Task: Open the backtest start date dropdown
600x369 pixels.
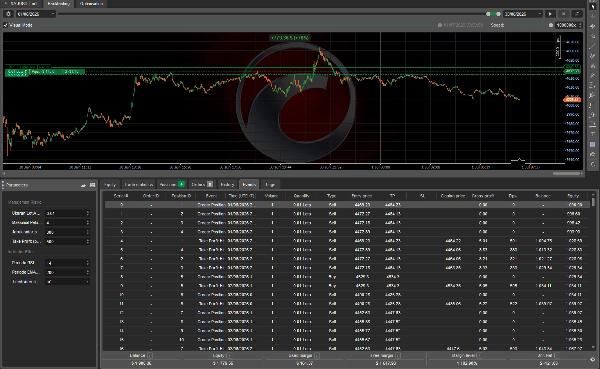Action: [53, 14]
